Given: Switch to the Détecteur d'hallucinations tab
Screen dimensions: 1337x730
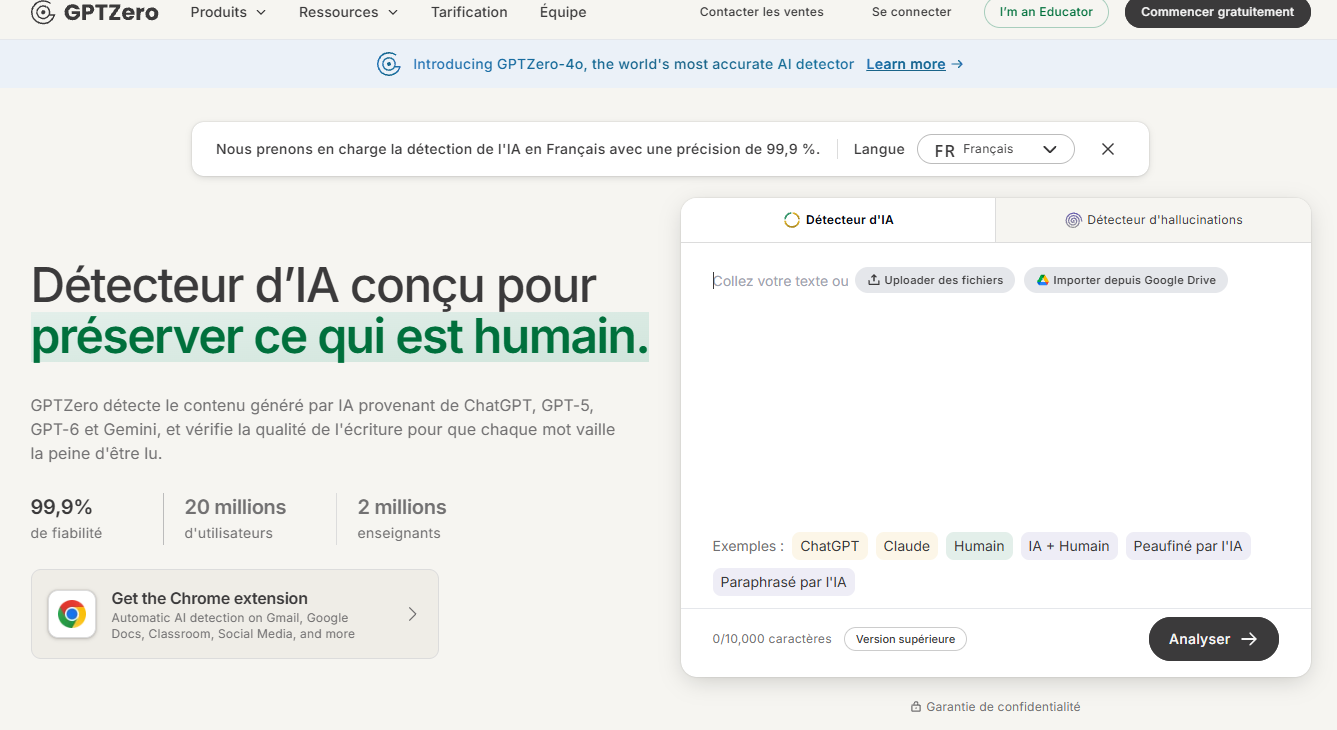Looking at the screenshot, I should 1153,220.
